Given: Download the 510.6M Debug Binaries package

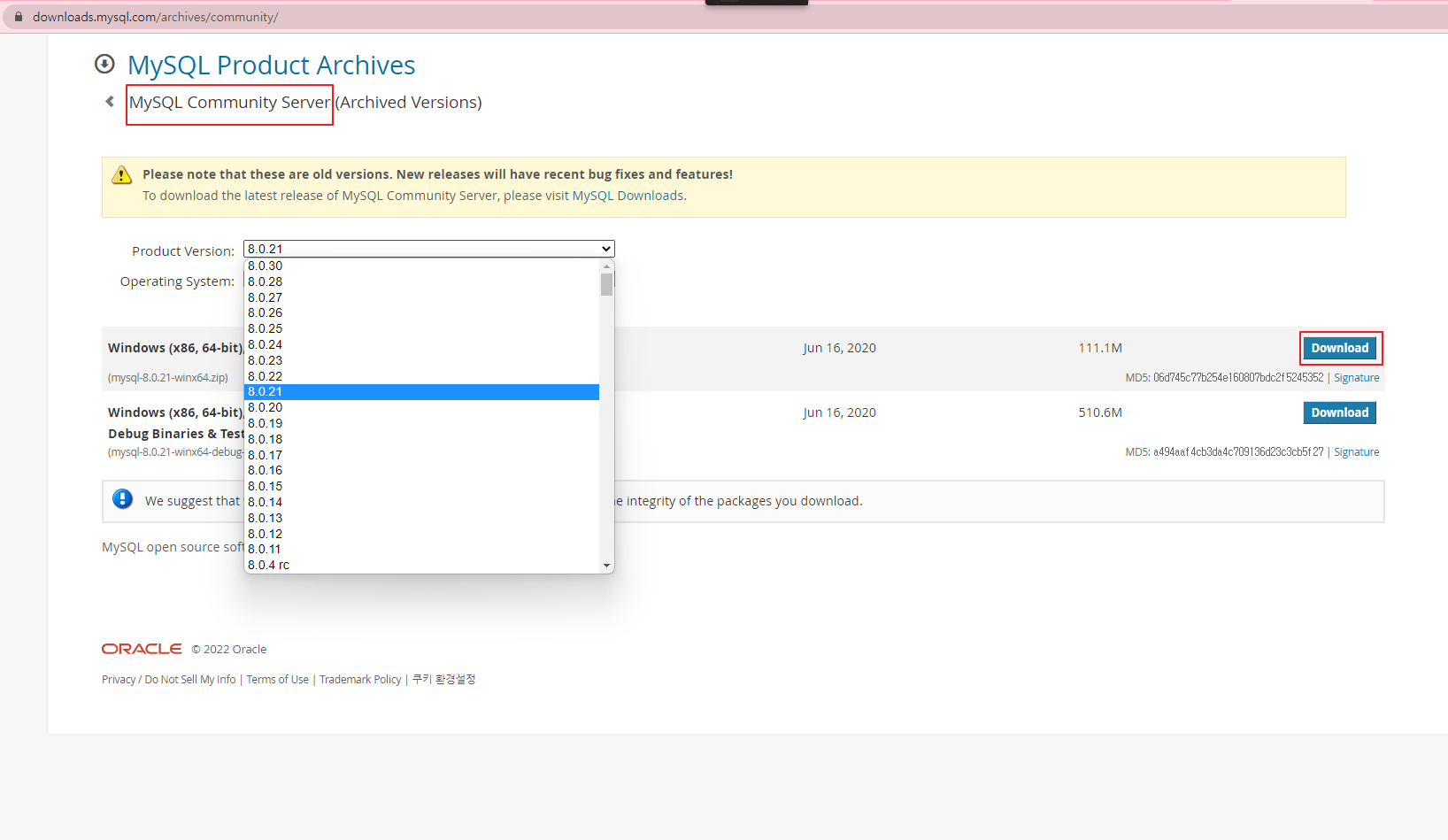Looking at the screenshot, I should [1339, 412].
